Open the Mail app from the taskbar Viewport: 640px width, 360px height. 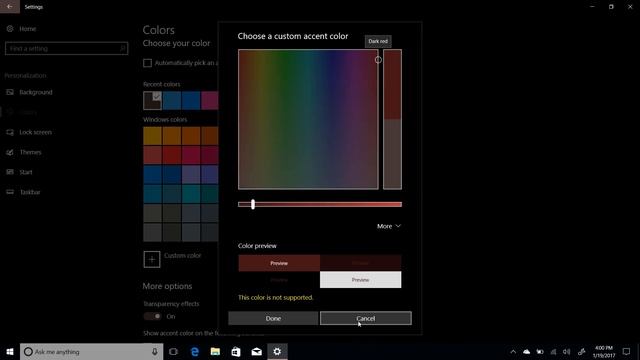coord(257,352)
